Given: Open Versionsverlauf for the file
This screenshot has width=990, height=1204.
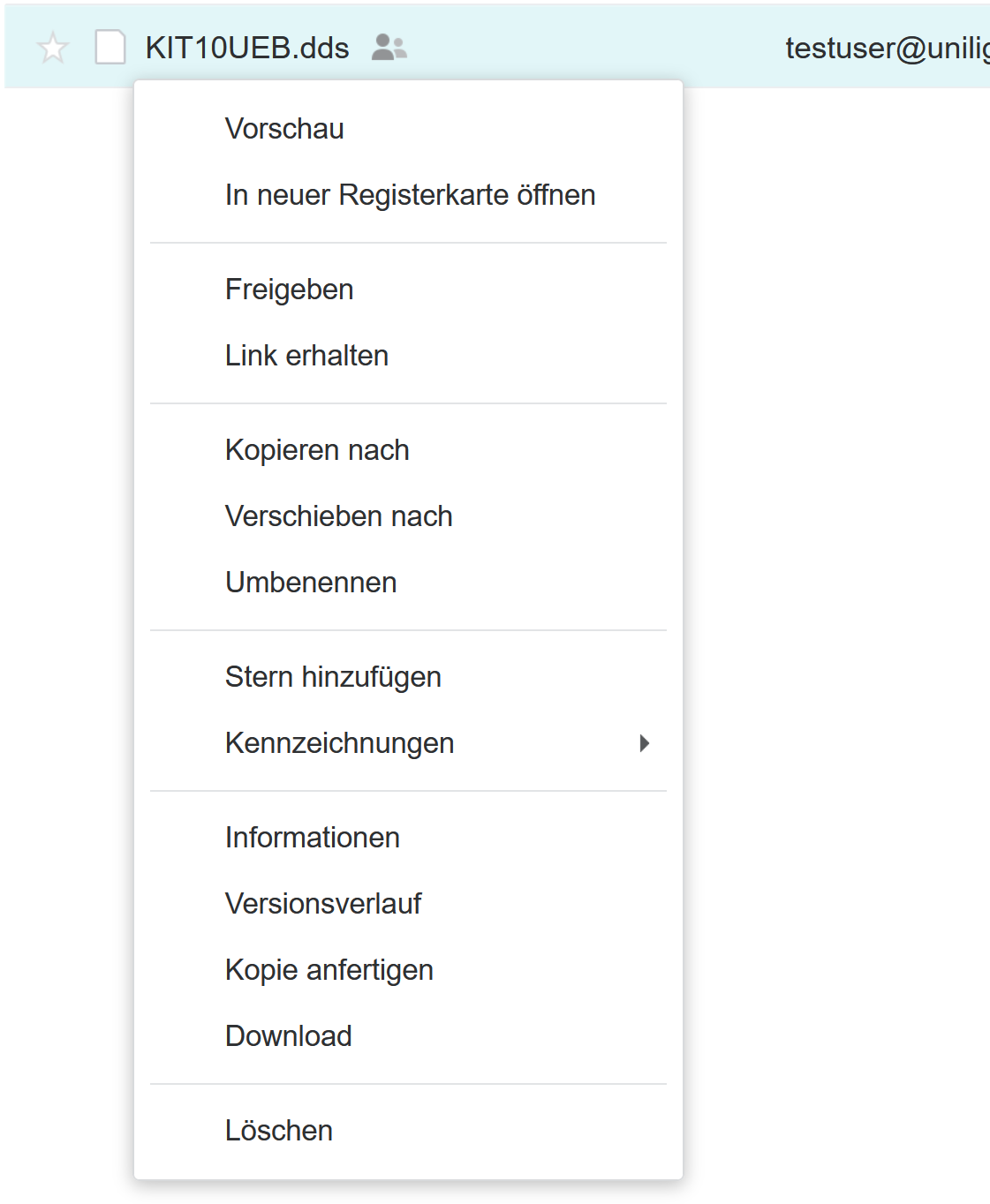Looking at the screenshot, I should click(x=323, y=904).
